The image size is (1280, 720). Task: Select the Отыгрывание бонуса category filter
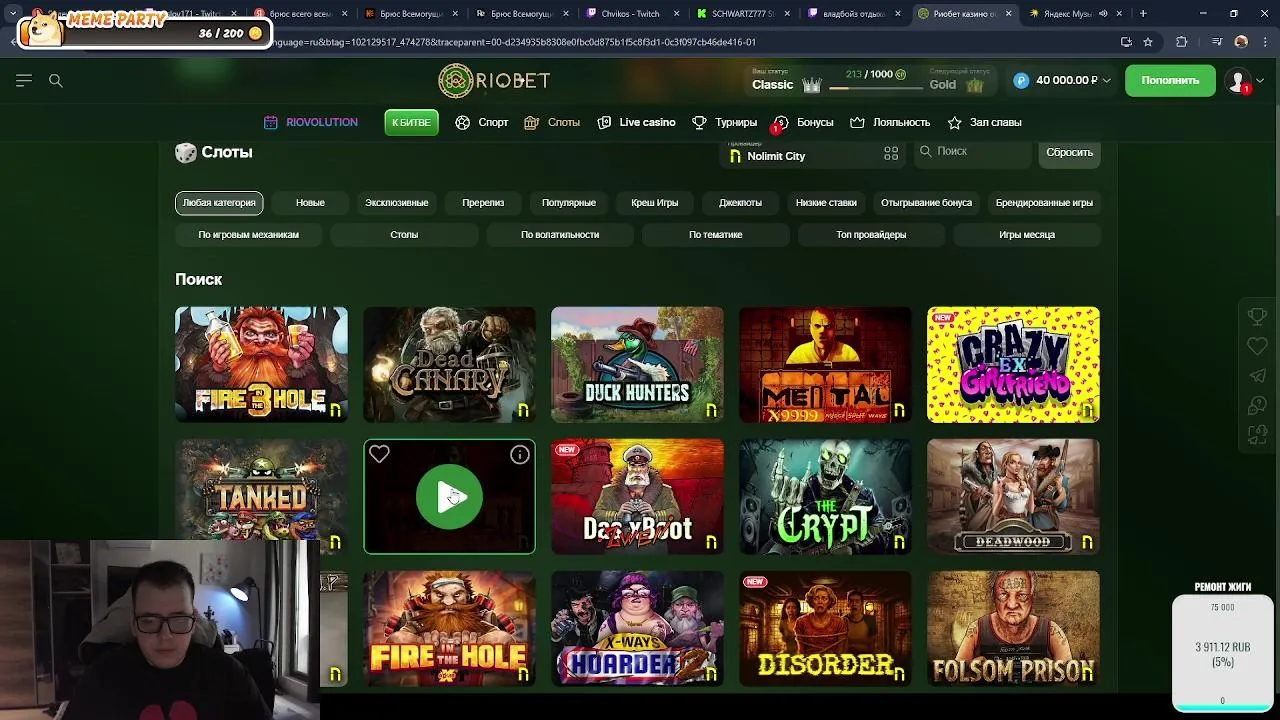tap(926, 203)
